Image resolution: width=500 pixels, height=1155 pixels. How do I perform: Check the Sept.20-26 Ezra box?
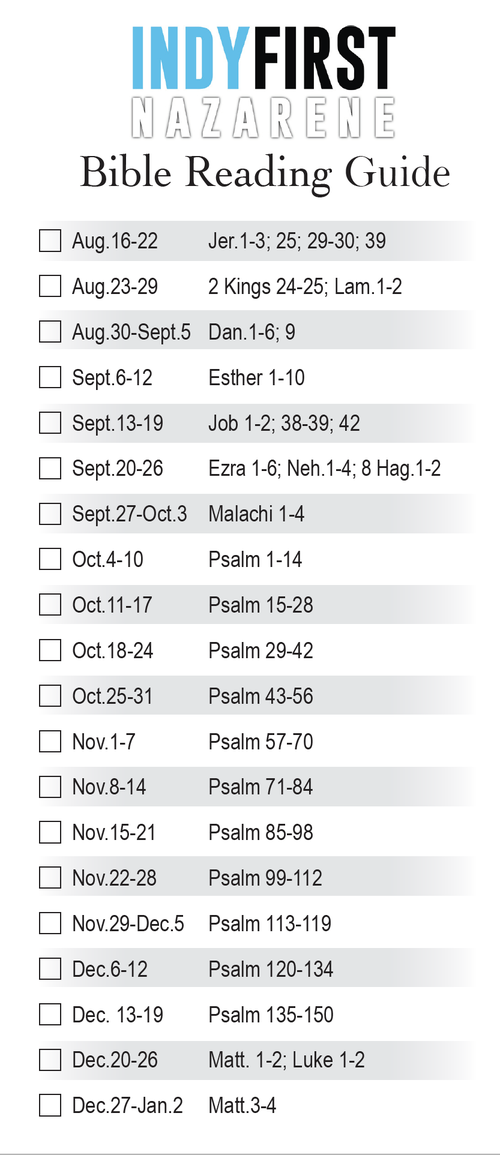[x=50, y=468]
